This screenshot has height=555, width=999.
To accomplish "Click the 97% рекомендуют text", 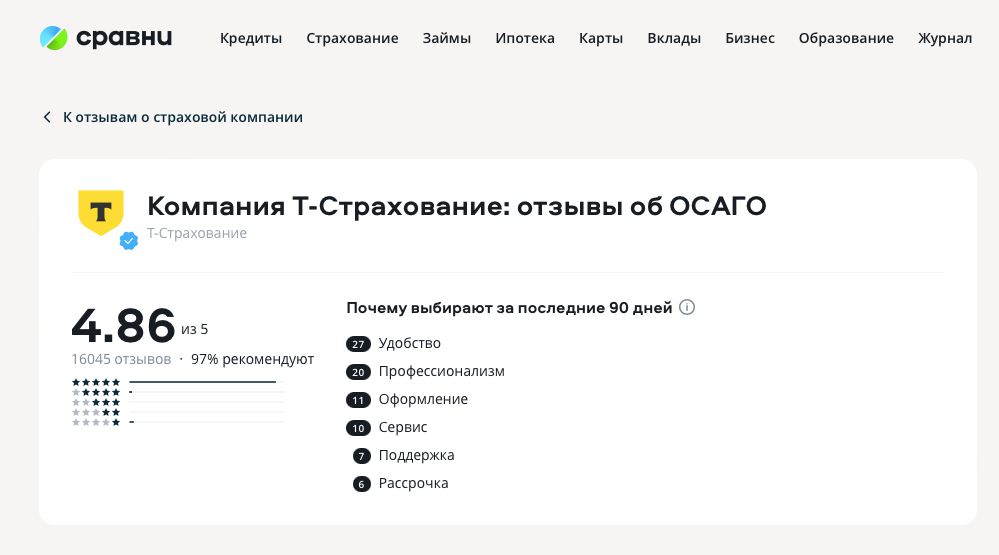I will click(x=252, y=359).
